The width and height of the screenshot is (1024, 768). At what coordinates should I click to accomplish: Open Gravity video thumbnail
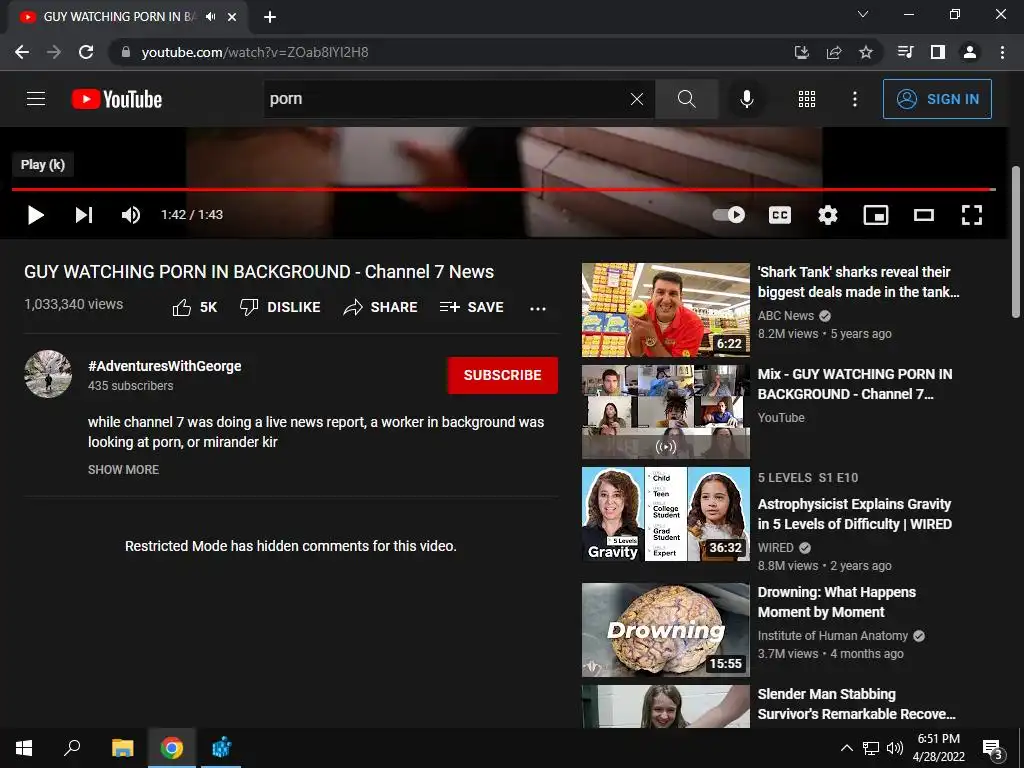665,514
